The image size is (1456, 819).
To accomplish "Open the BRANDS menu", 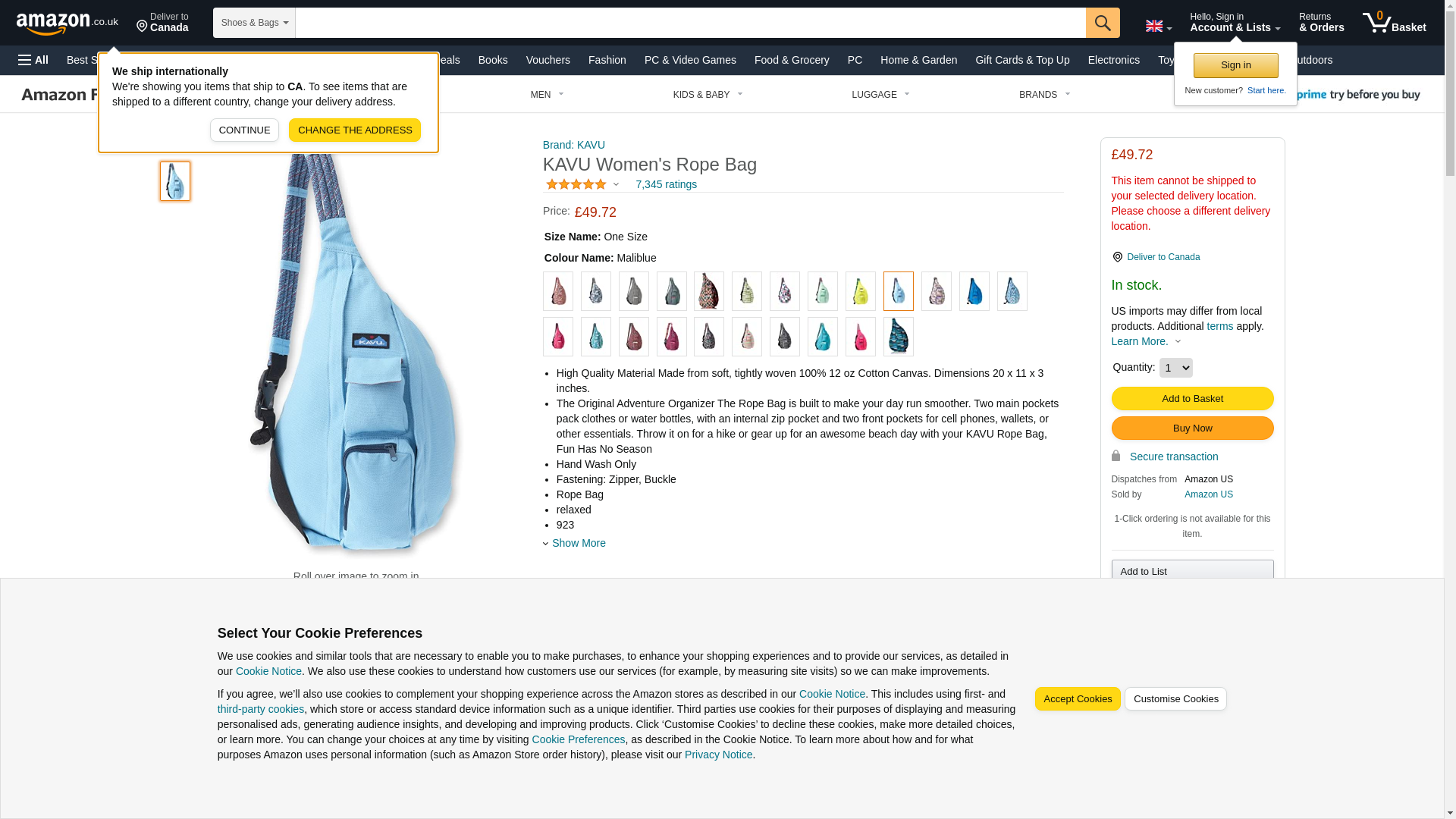I will pyautogui.click(x=1044, y=95).
